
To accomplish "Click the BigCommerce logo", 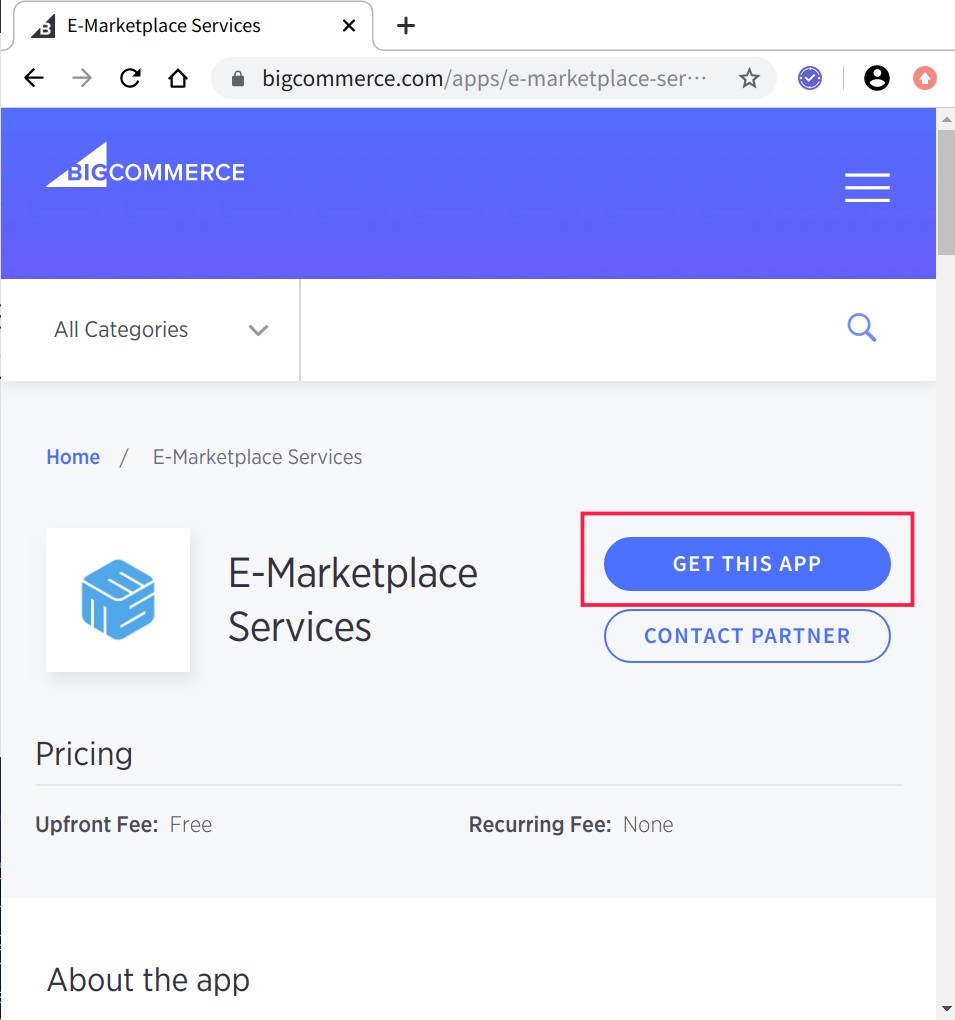I will pos(145,165).
